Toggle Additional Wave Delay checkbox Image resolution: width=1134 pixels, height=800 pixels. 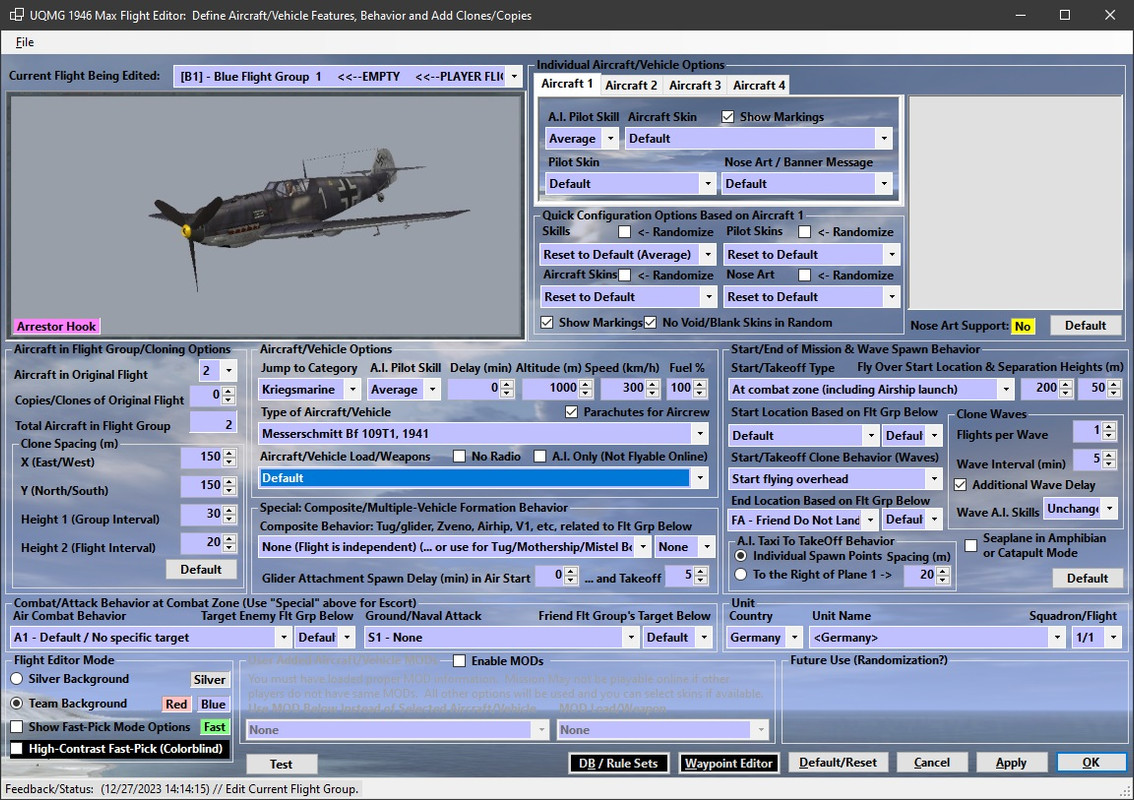tap(960, 485)
